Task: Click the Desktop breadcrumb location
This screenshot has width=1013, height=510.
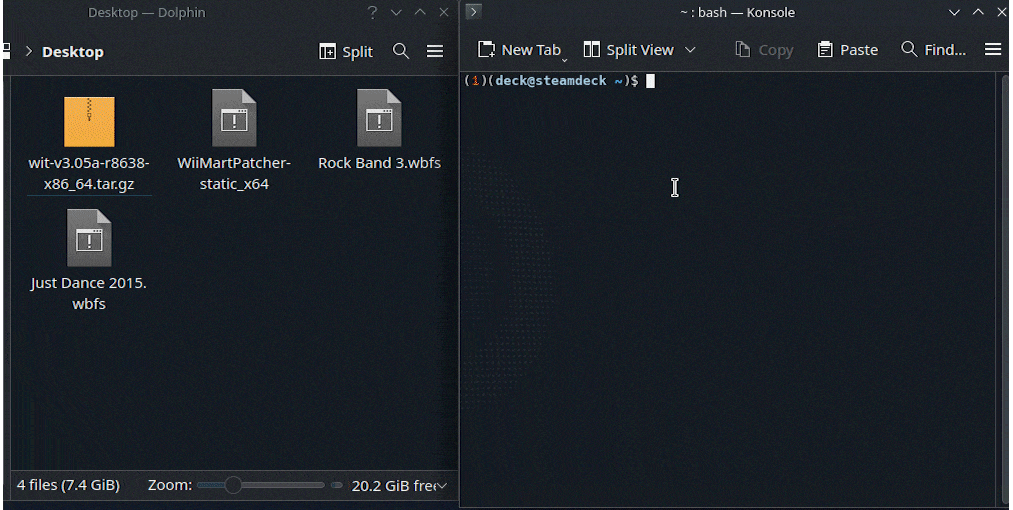Action: (x=72, y=52)
